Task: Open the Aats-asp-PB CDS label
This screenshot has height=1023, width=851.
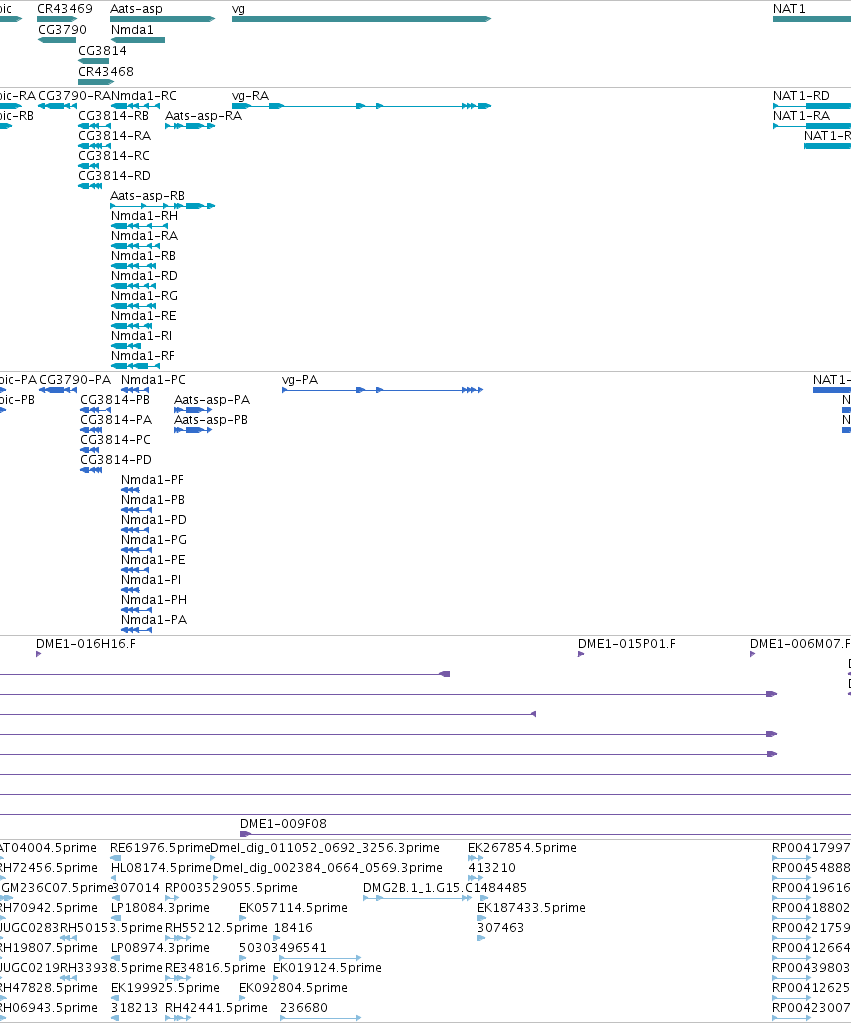Action: click(211, 420)
